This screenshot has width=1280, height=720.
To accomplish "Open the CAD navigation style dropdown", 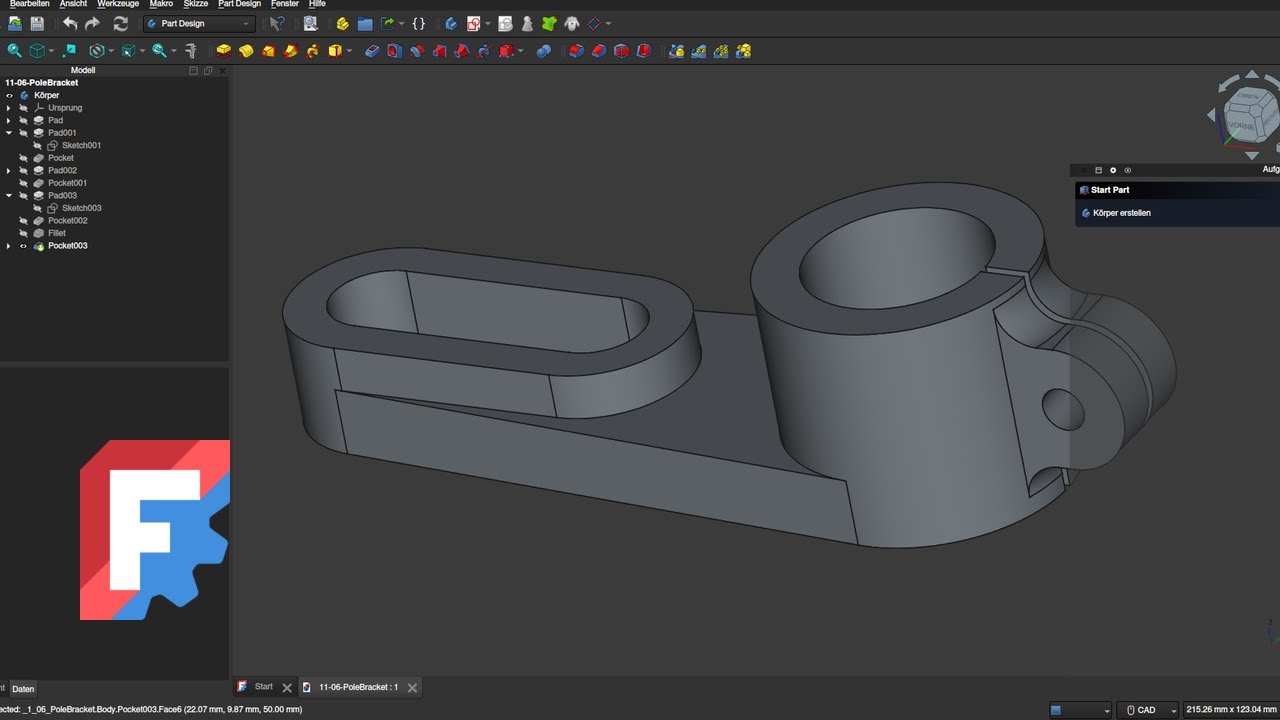I will click(1148, 710).
